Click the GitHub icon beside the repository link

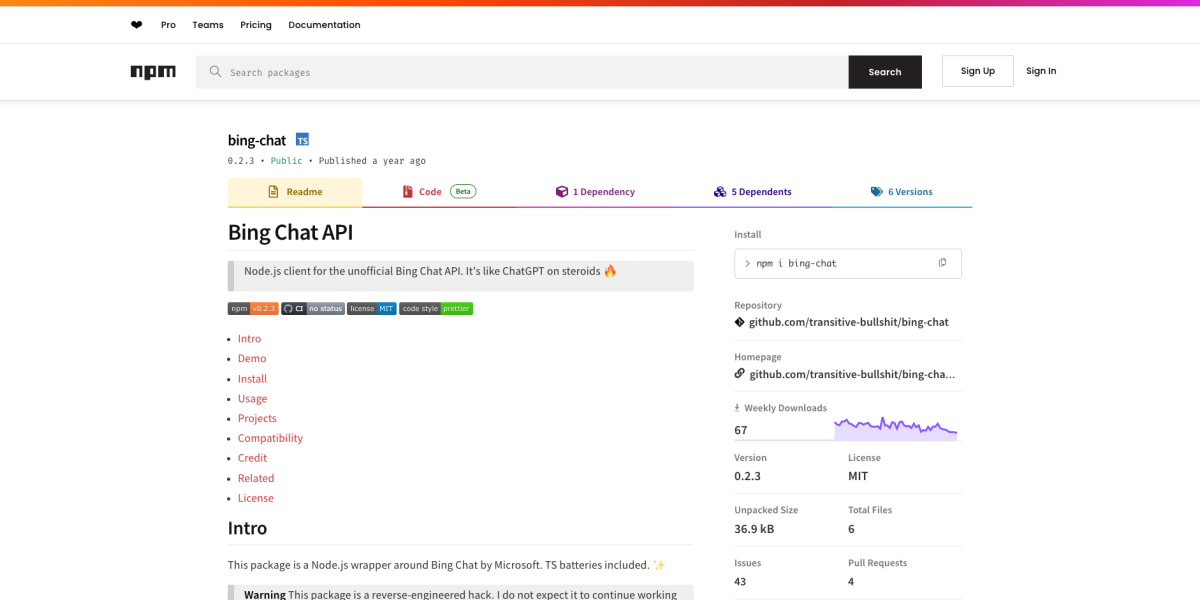pyautogui.click(x=739, y=322)
